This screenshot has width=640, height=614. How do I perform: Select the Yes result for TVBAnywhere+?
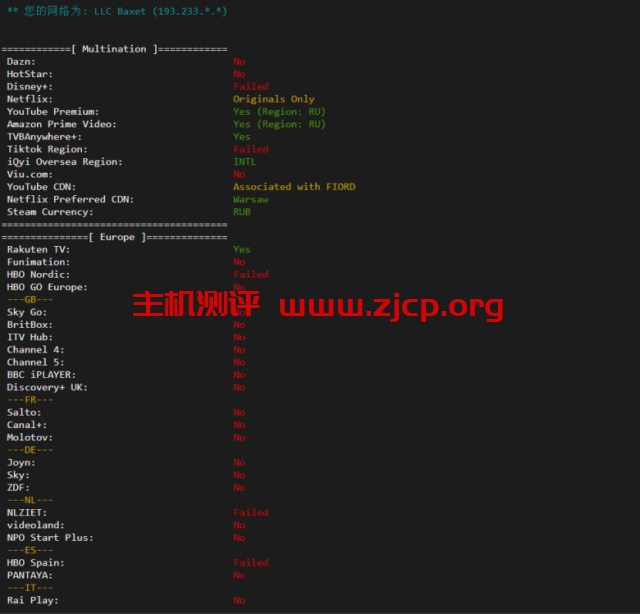(242, 137)
